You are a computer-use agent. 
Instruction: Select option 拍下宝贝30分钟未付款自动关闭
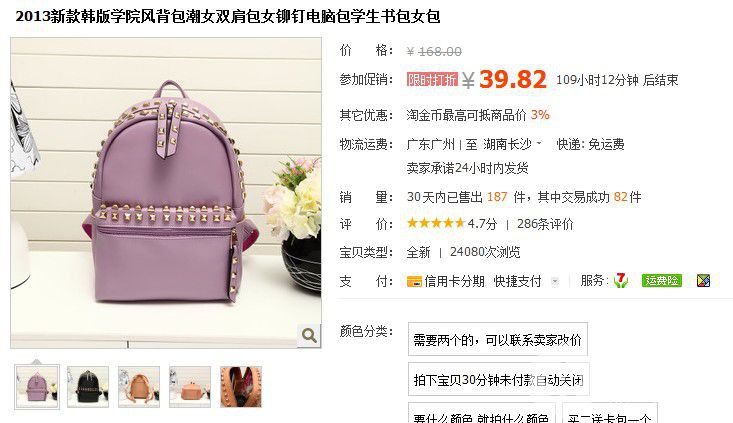[498, 380]
